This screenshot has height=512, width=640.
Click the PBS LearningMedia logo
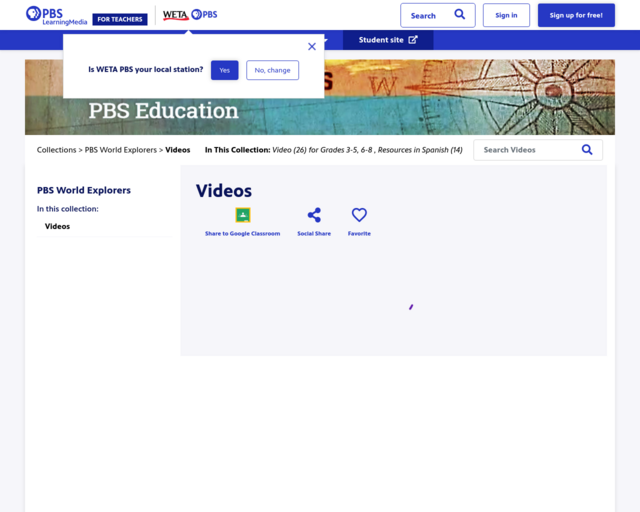[56, 16]
